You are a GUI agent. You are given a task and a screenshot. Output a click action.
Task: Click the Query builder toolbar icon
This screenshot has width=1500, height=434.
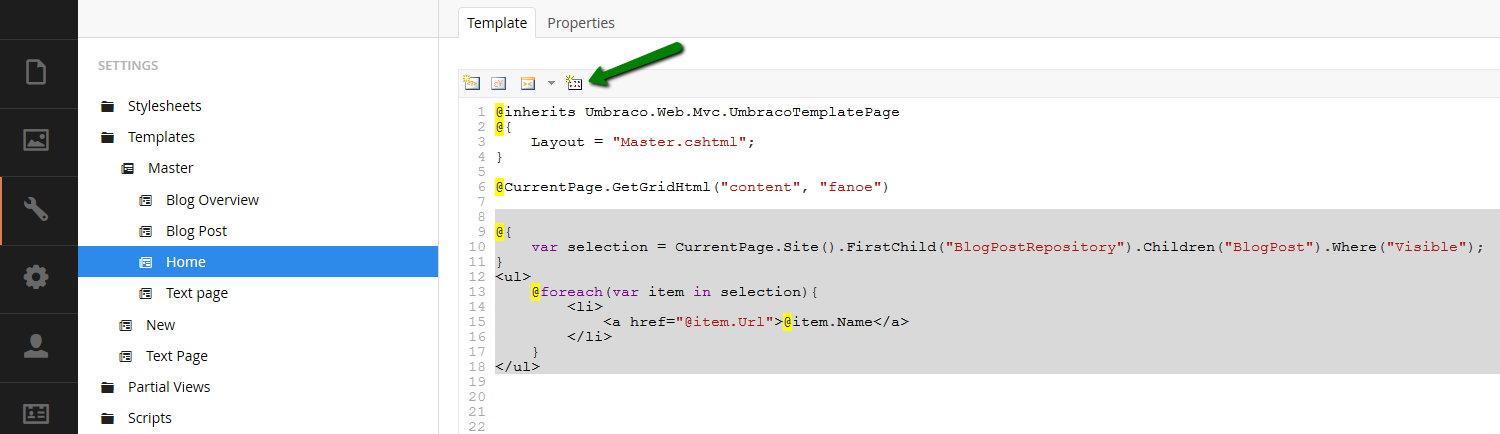click(574, 83)
